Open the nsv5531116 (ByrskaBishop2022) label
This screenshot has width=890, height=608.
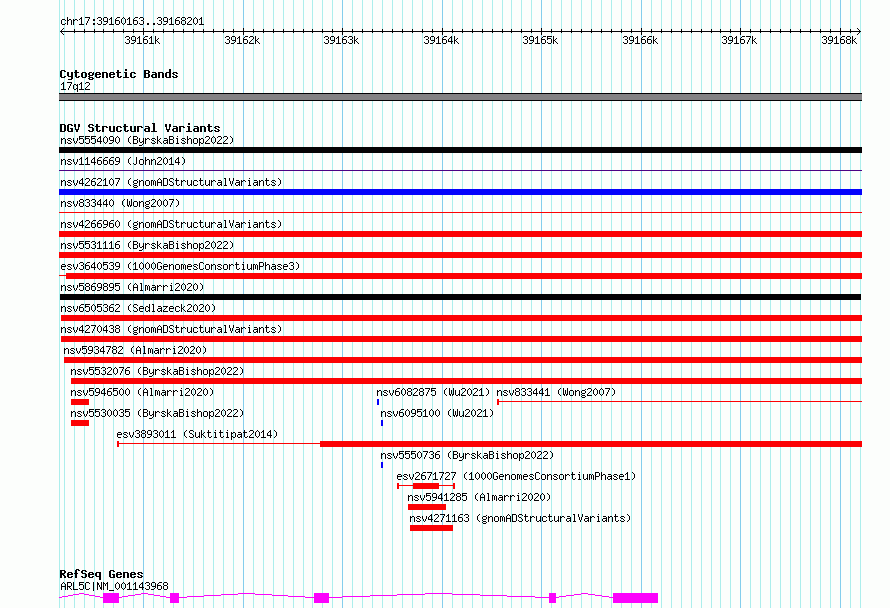pyautogui.click(x=147, y=245)
